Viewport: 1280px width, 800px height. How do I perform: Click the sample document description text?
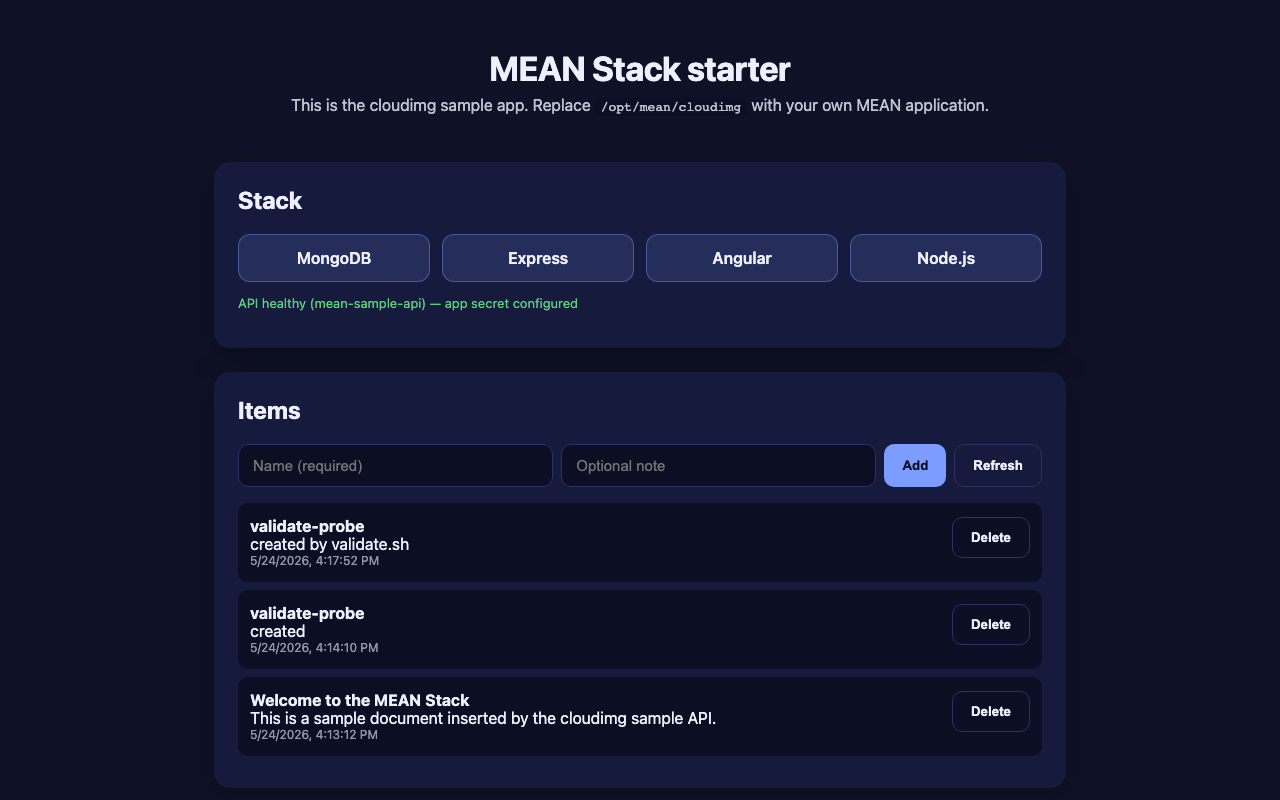point(483,718)
